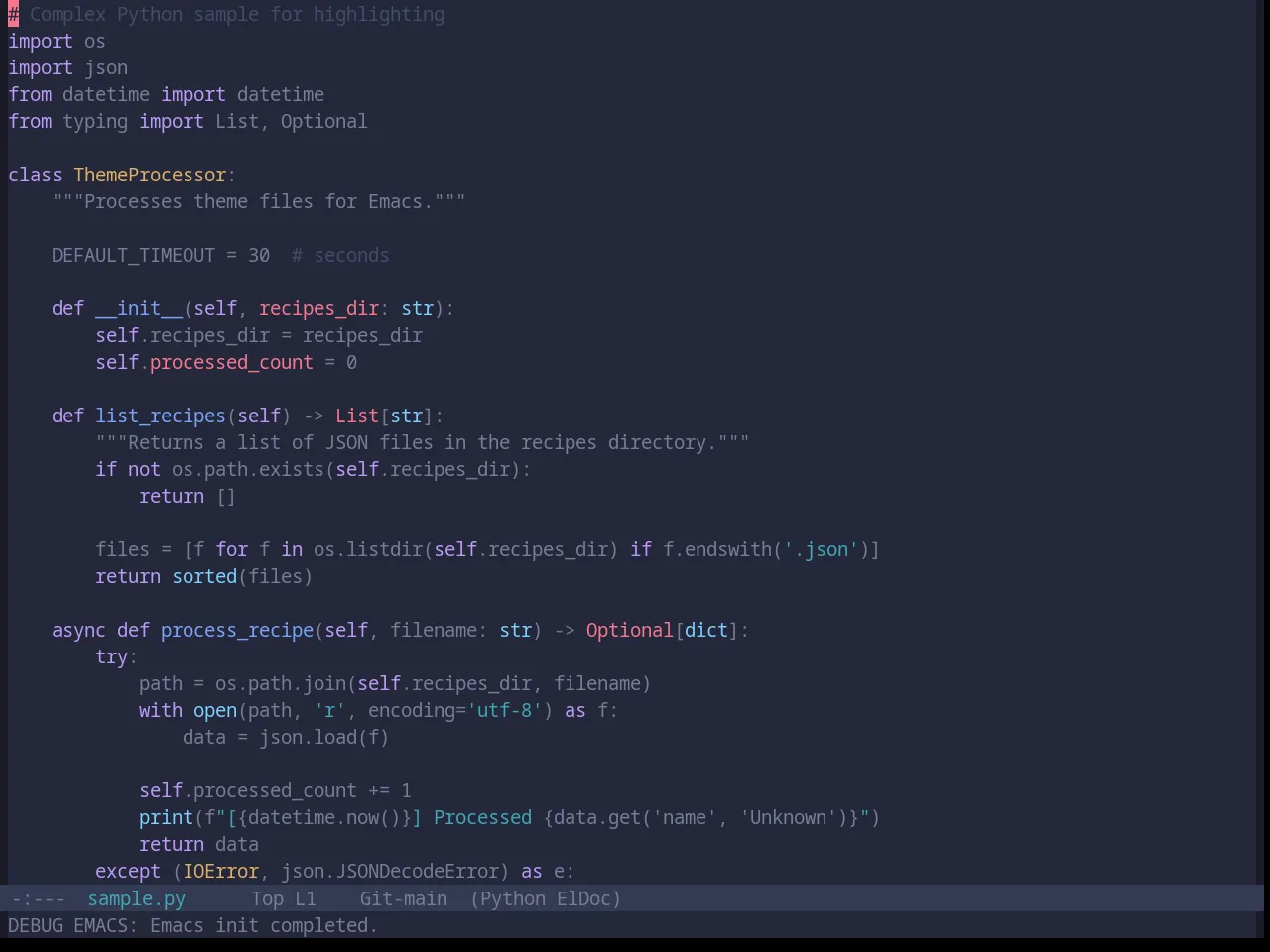This screenshot has height=952, width=1270.
Task: Click the DEFAULT_TIMEOUT constant
Action: click(x=133, y=255)
